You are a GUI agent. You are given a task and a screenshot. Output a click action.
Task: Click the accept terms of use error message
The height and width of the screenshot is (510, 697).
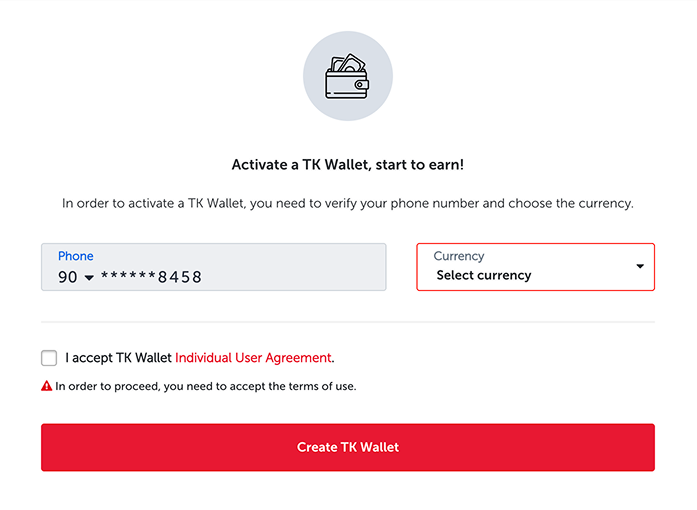[205, 386]
